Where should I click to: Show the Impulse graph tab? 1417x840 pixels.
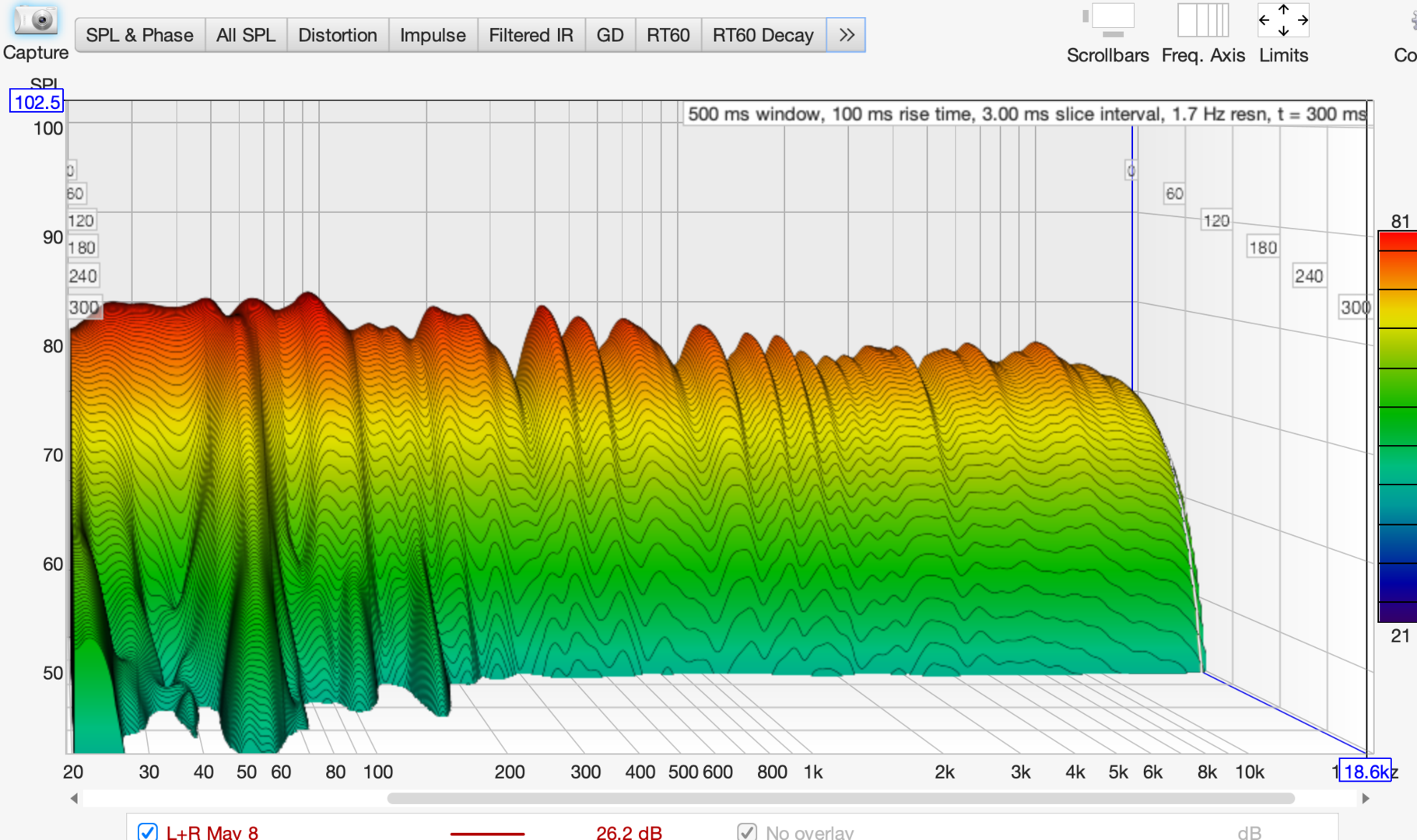433,35
